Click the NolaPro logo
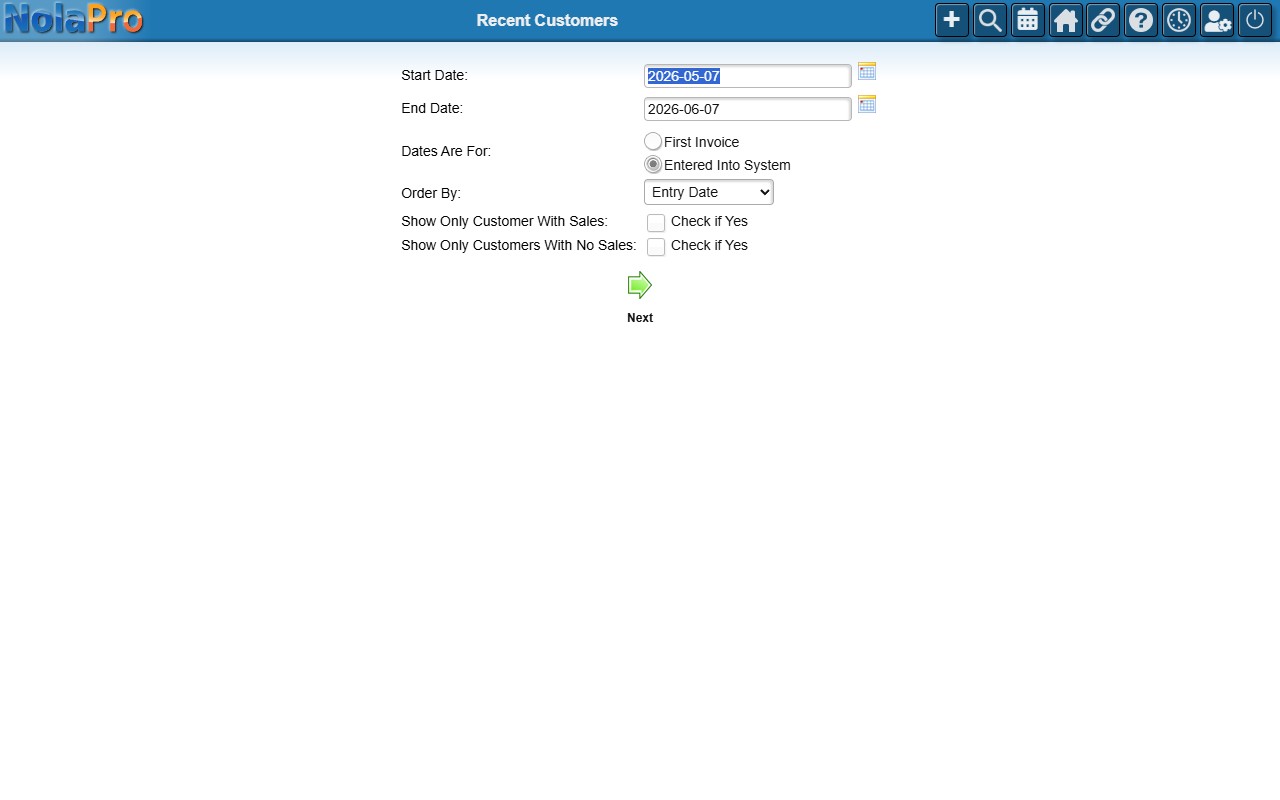This screenshot has width=1280, height=800. 74,19
